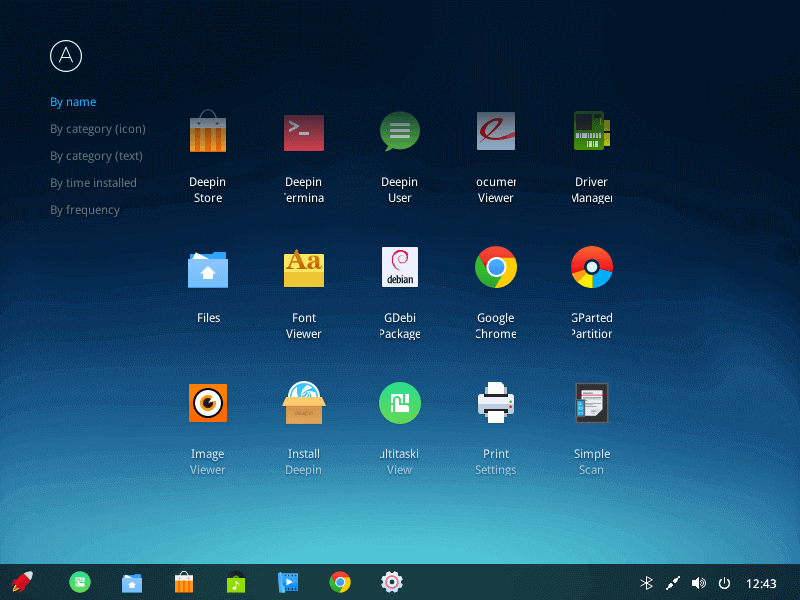
Task: Launch Image Viewer app
Action: [x=208, y=403]
